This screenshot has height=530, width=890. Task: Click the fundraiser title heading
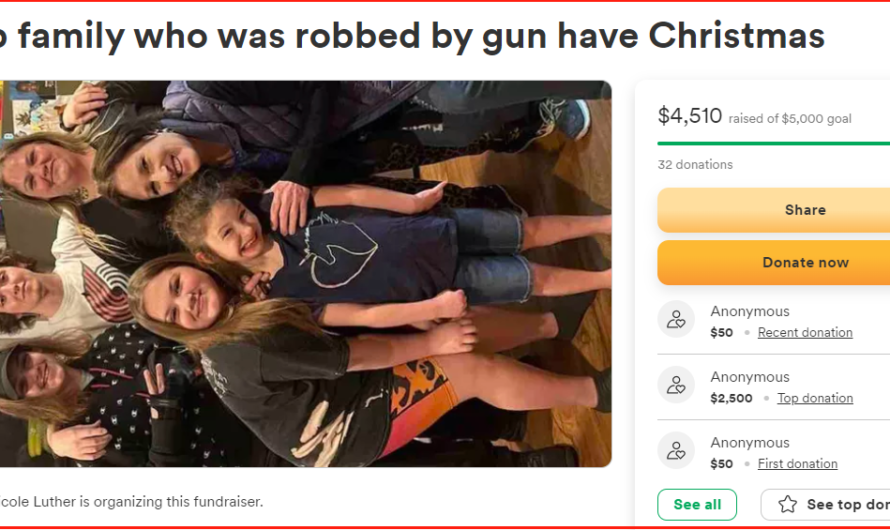(x=412, y=35)
